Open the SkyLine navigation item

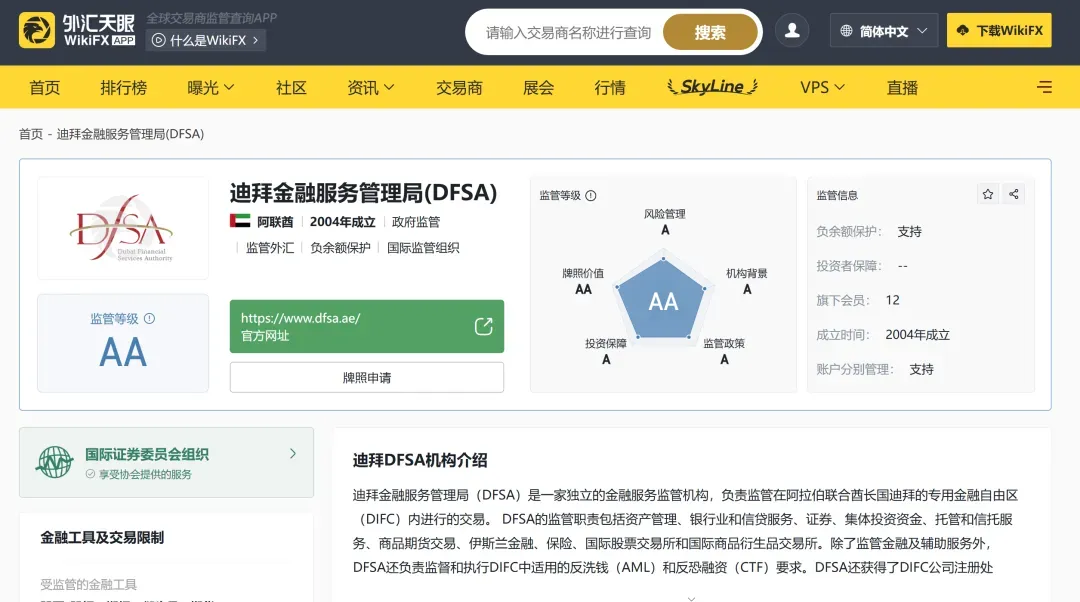point(712,87)
